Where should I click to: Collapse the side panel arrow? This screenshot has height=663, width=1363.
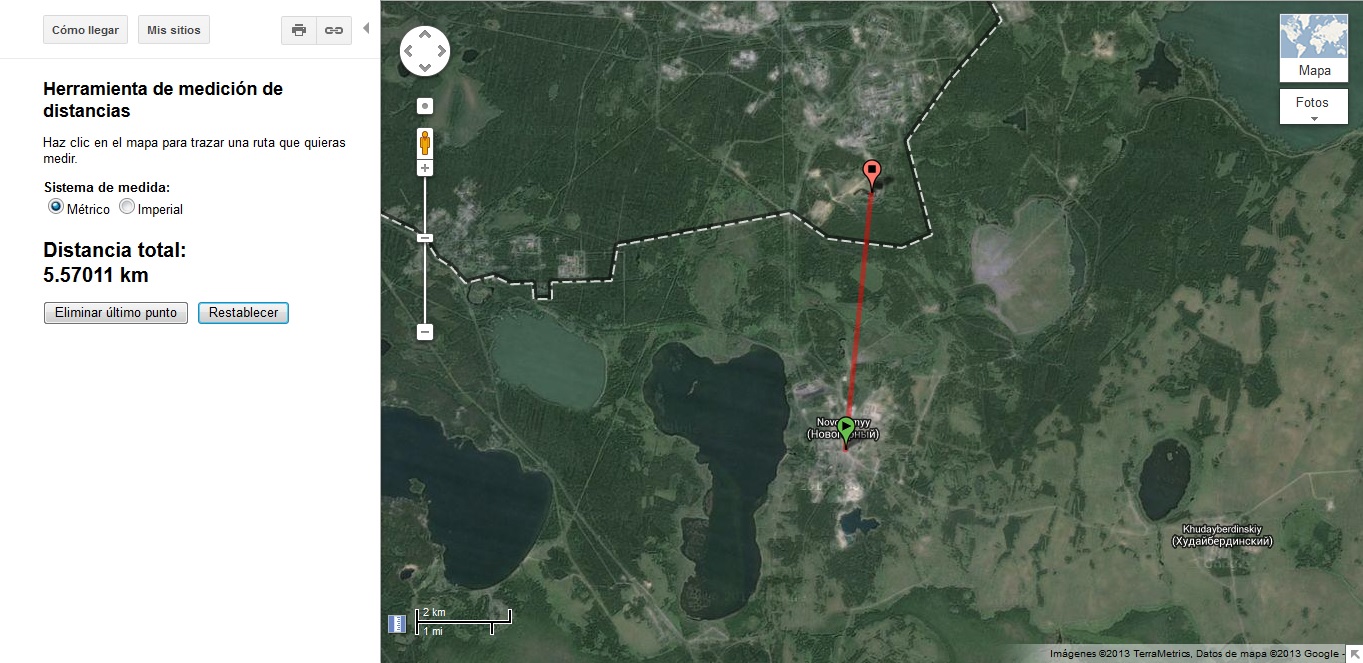click(366, 28)
